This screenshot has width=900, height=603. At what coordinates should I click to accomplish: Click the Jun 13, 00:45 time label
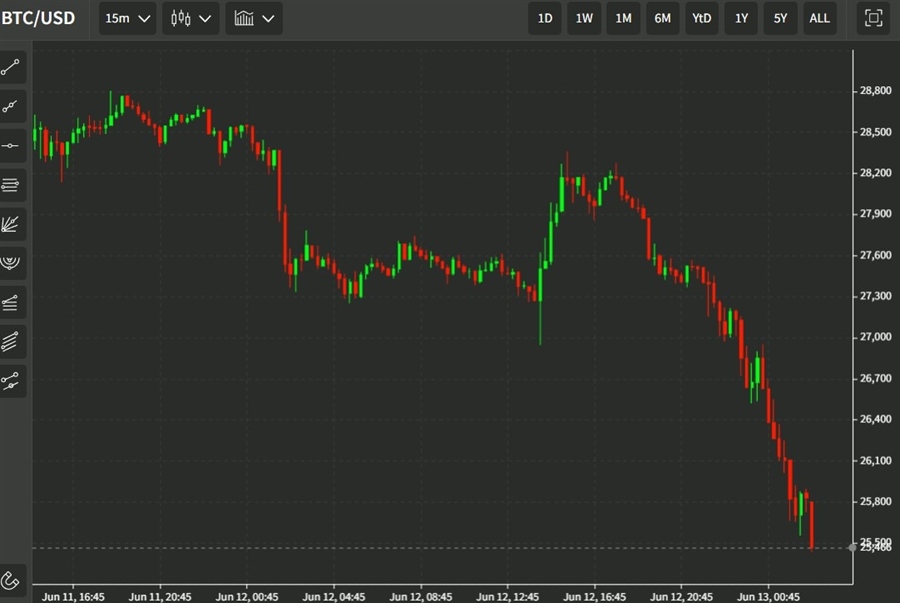pos(768,597)
